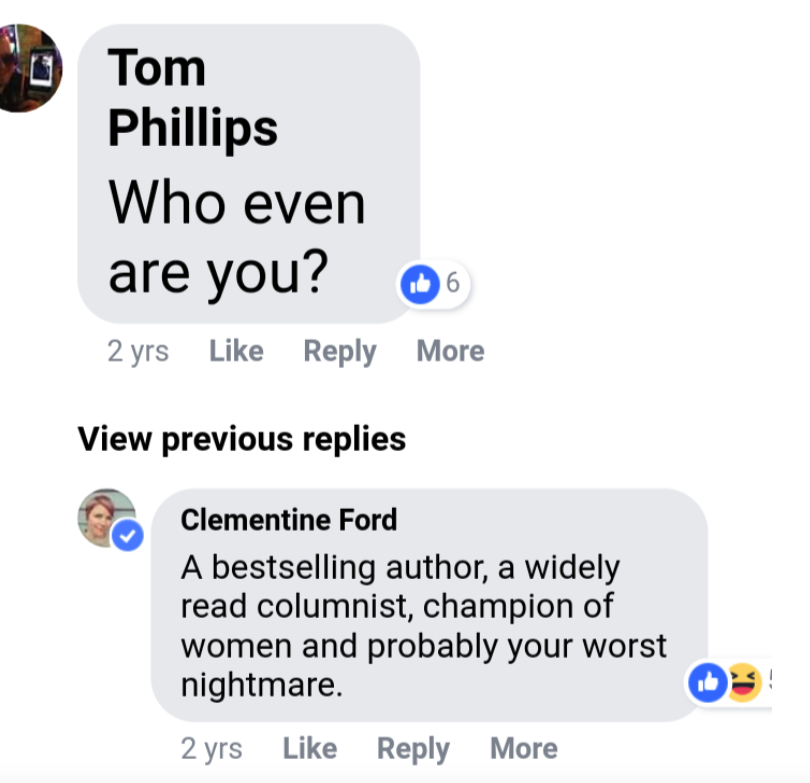
Task: Click the laughing emoji reaction on Clementine's reply
Action: click(742, 683)
